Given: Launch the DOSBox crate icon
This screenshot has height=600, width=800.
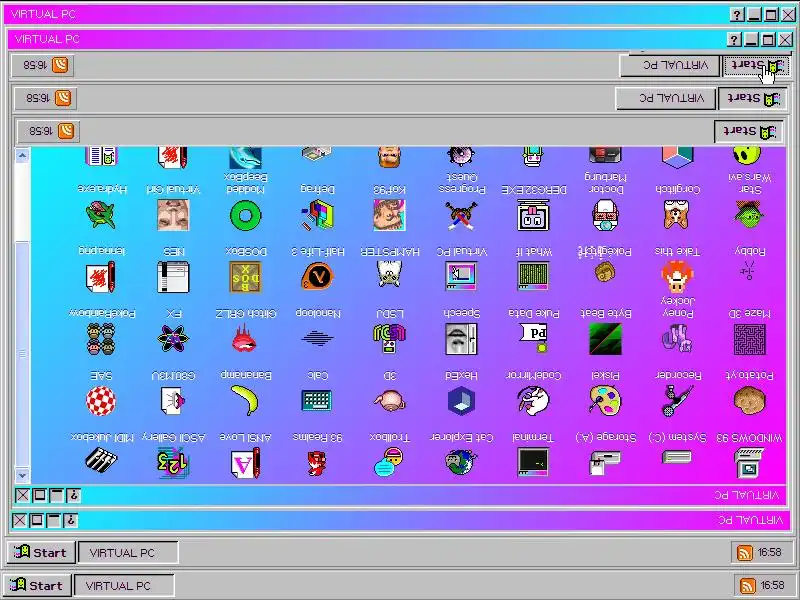Looking at the screenshot, I should click(x=245, y=277).
